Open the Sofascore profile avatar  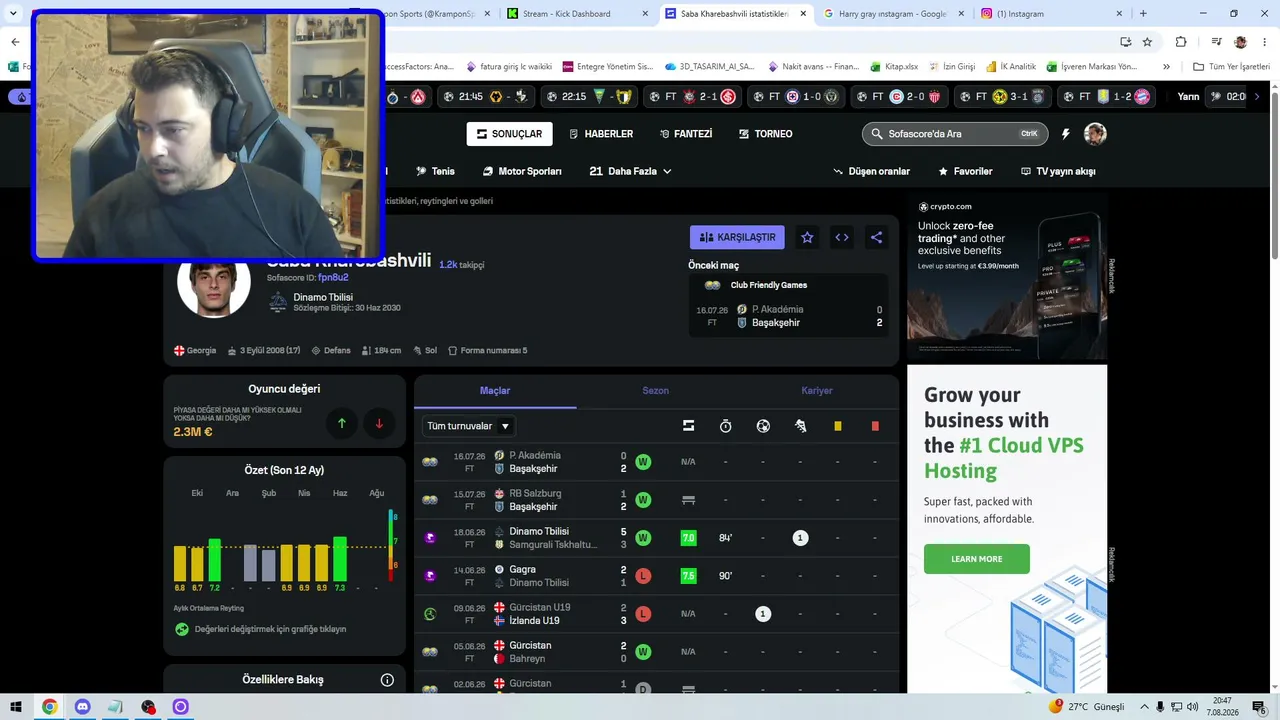point(1095,134)
